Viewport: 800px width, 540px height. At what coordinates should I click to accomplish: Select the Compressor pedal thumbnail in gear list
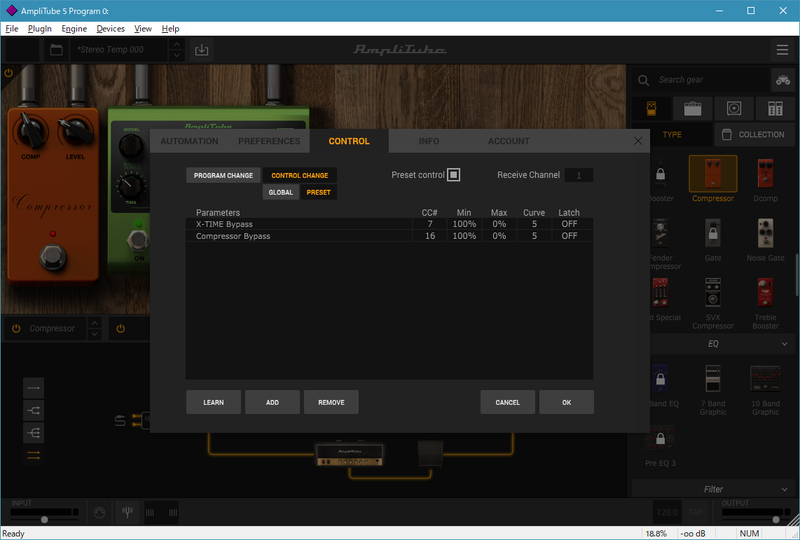tap(713, 174)
